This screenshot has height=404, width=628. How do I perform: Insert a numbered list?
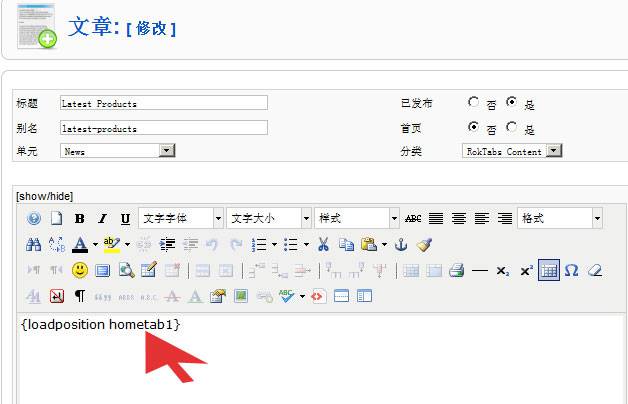click(x=259, y=244)
